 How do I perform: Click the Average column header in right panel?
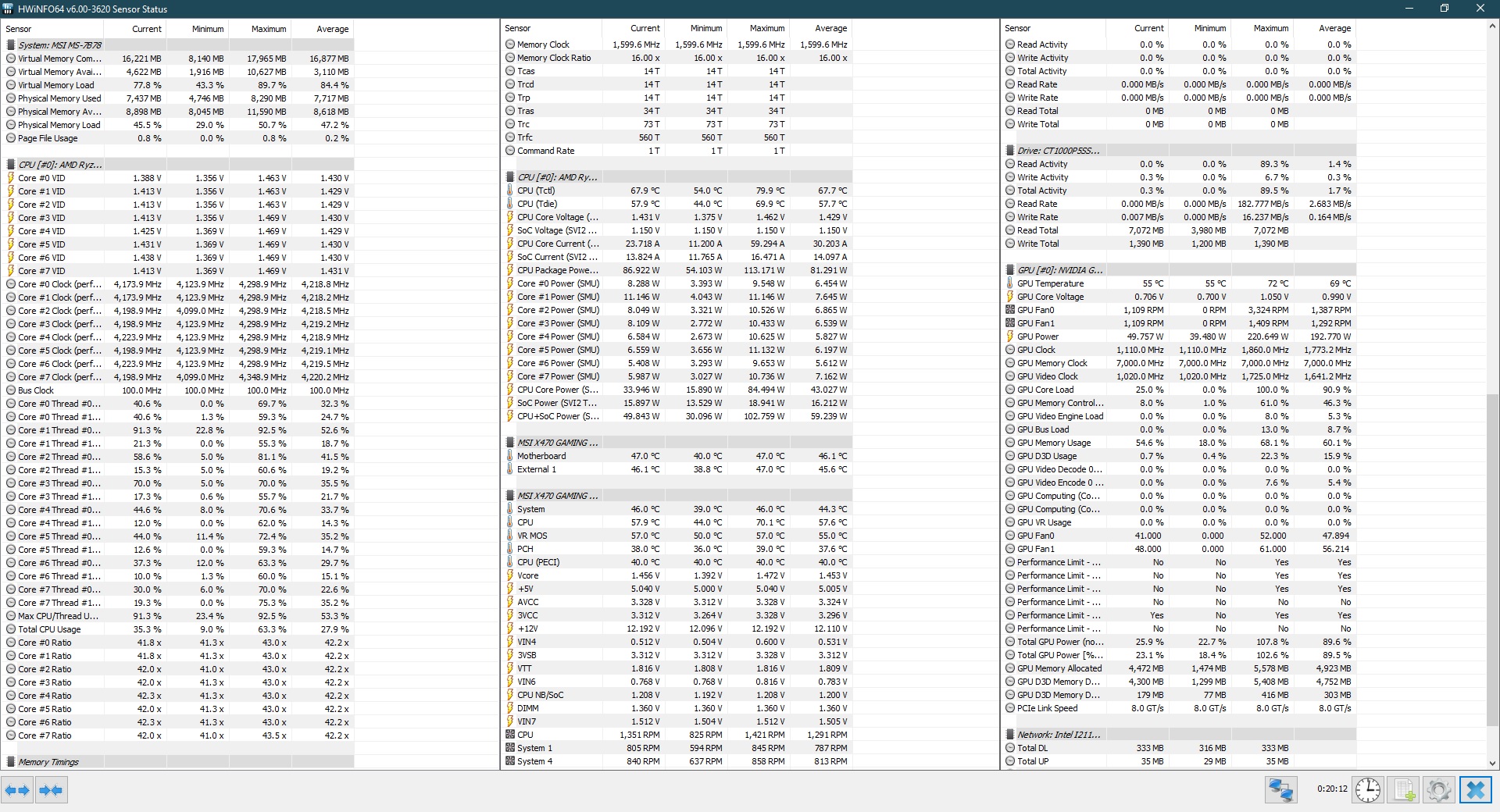pyautogui.click(x=1324, y=28)
